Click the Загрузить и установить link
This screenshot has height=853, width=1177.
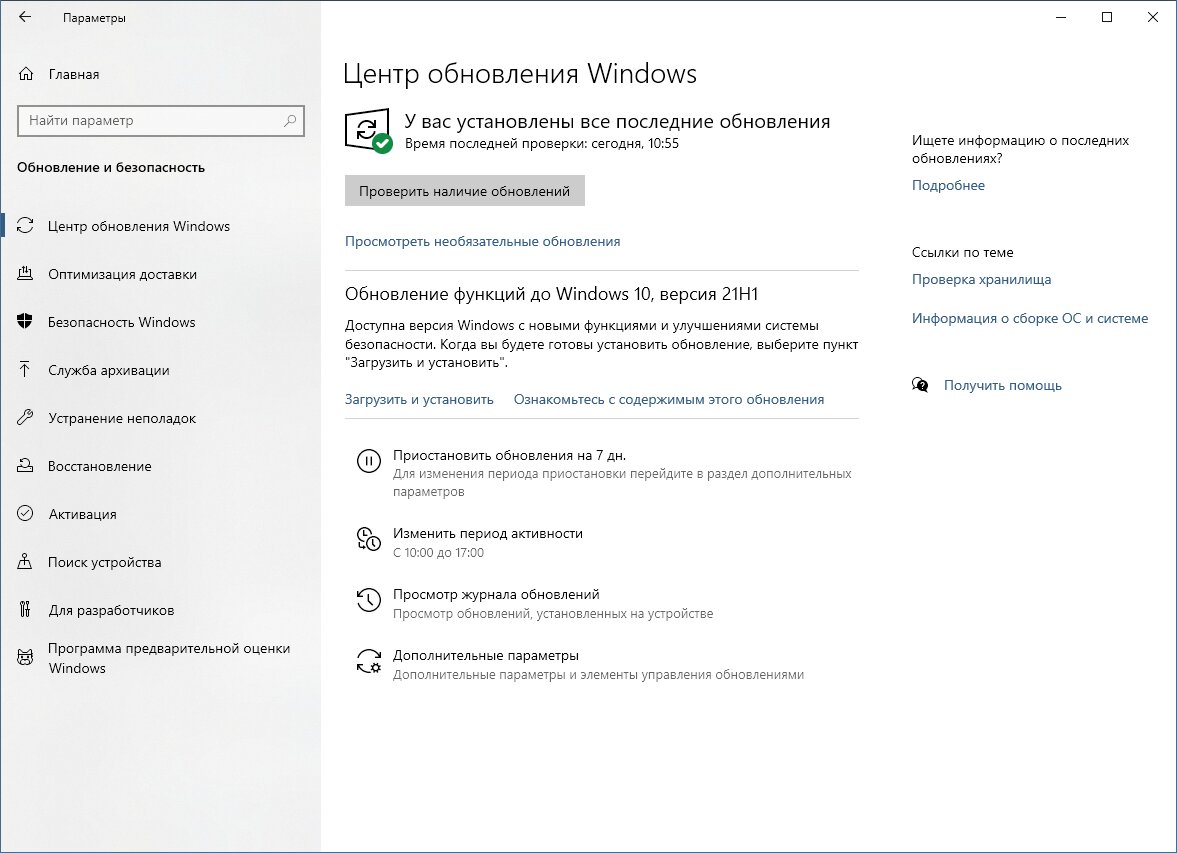coord(419,399)
